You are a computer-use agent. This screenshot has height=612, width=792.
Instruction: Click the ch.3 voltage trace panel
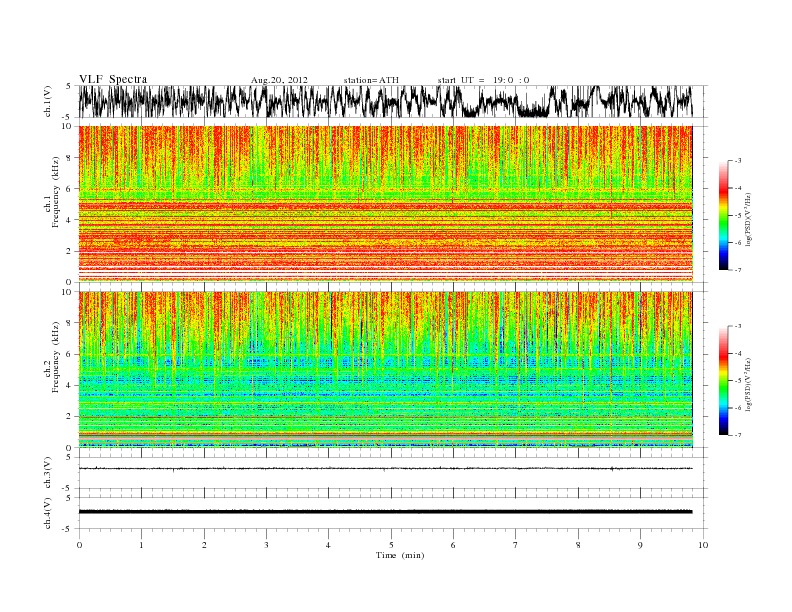(393, 473)
